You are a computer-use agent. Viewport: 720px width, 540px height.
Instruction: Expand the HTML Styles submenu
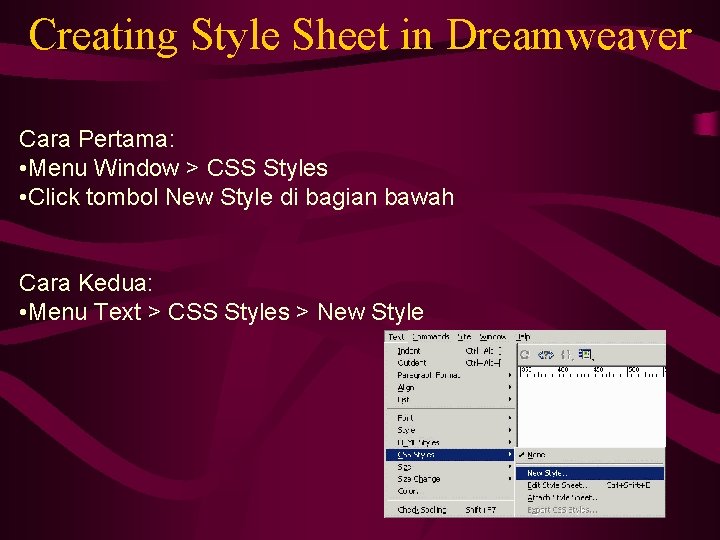click(x=450, y=443)
